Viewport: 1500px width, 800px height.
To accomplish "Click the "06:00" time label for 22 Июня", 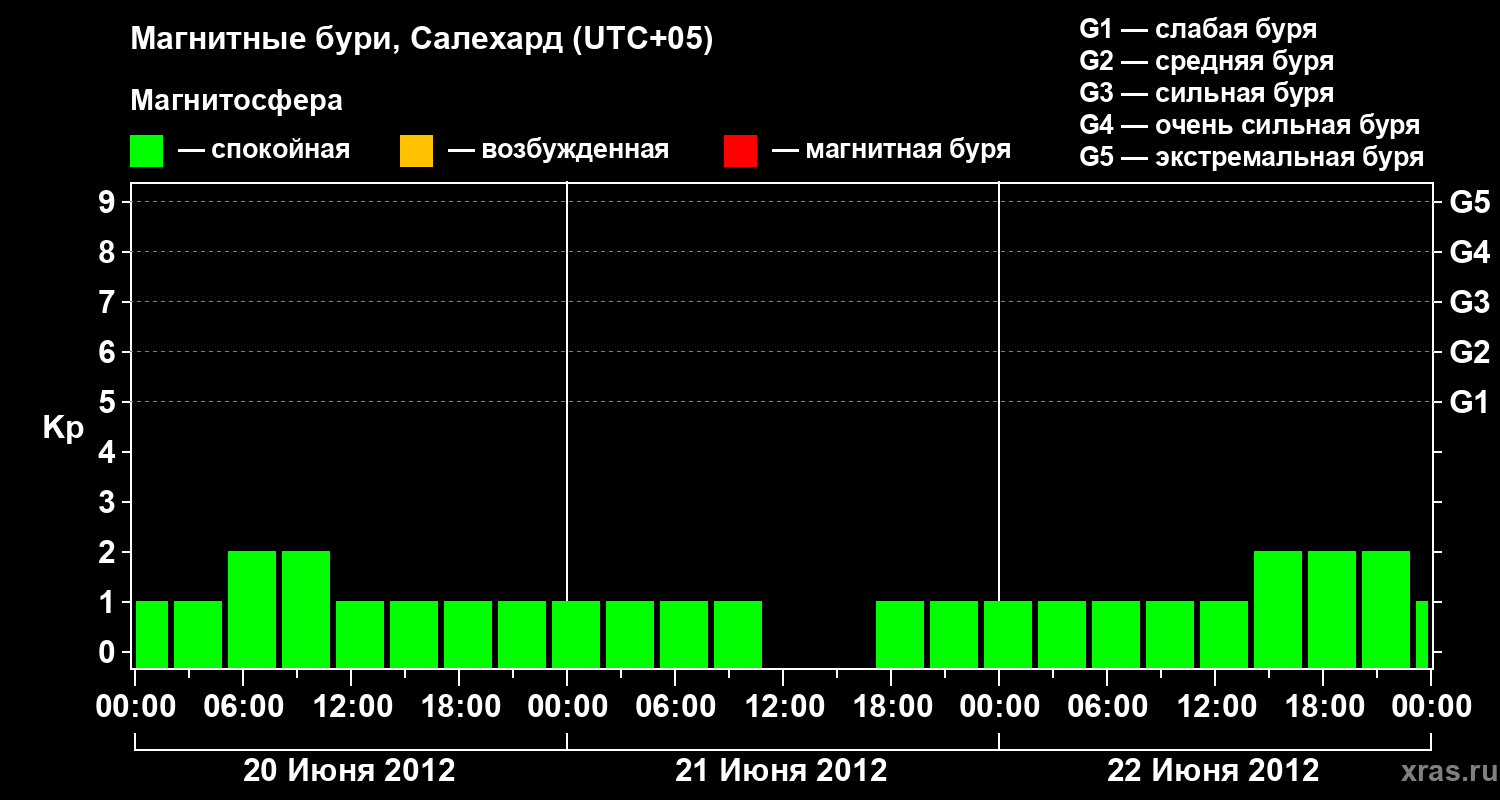I will [1107, 706].
